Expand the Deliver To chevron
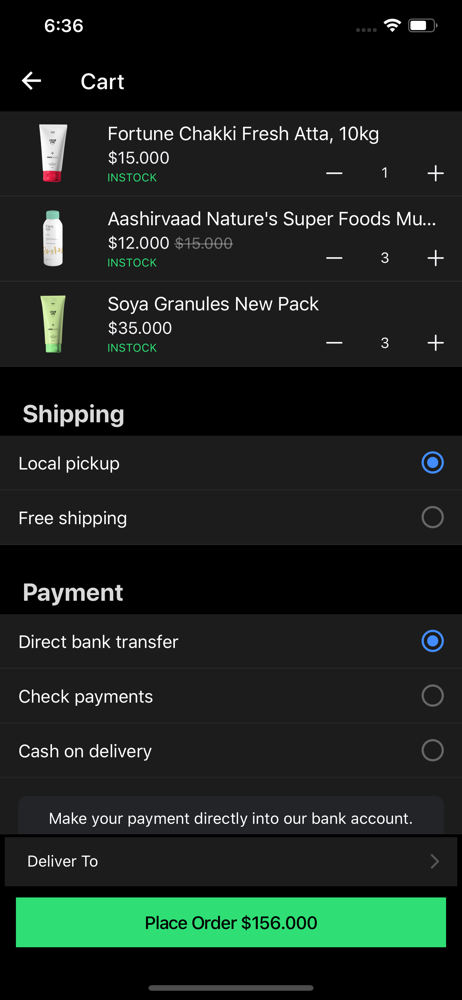 point(435,862)
